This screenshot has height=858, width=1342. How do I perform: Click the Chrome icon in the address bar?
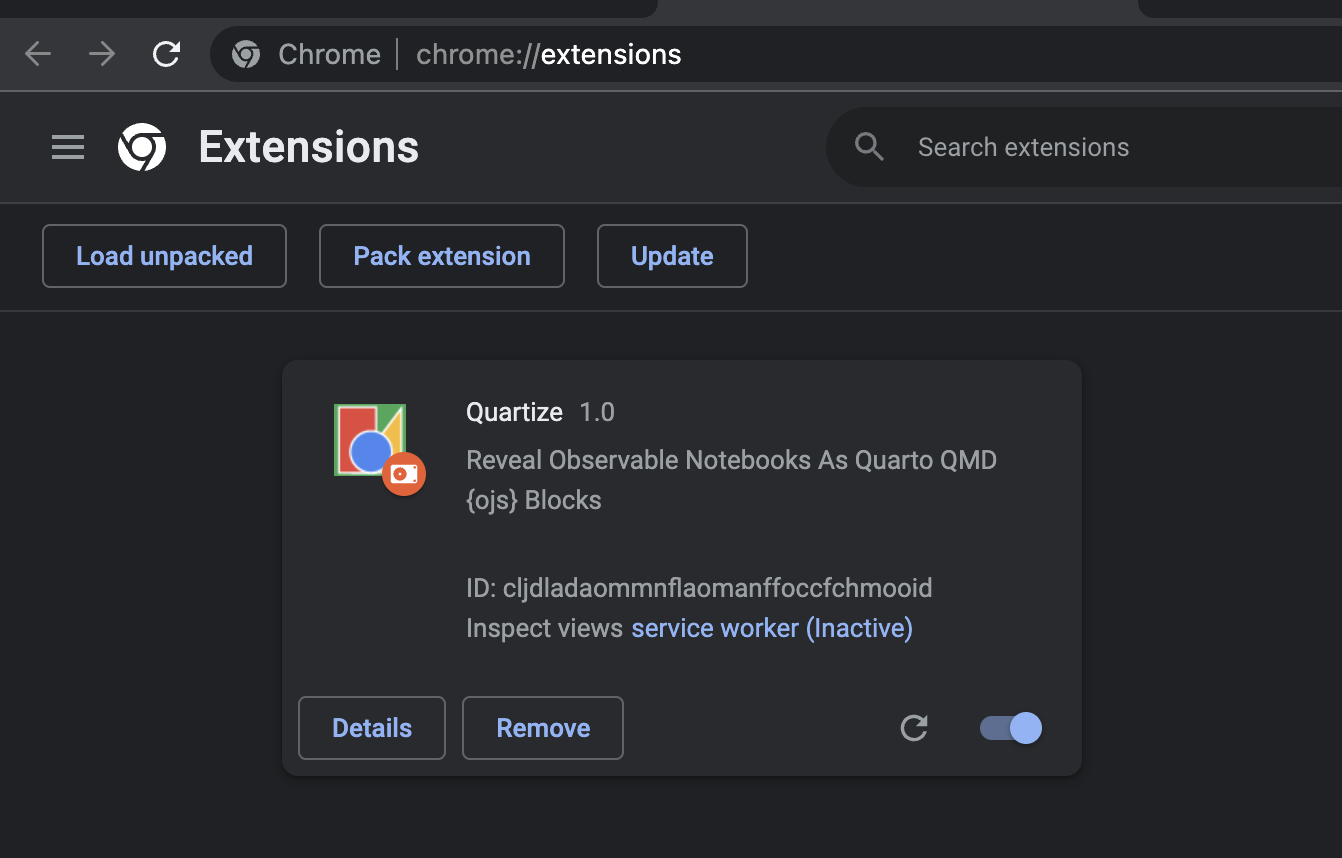(246, 54)
